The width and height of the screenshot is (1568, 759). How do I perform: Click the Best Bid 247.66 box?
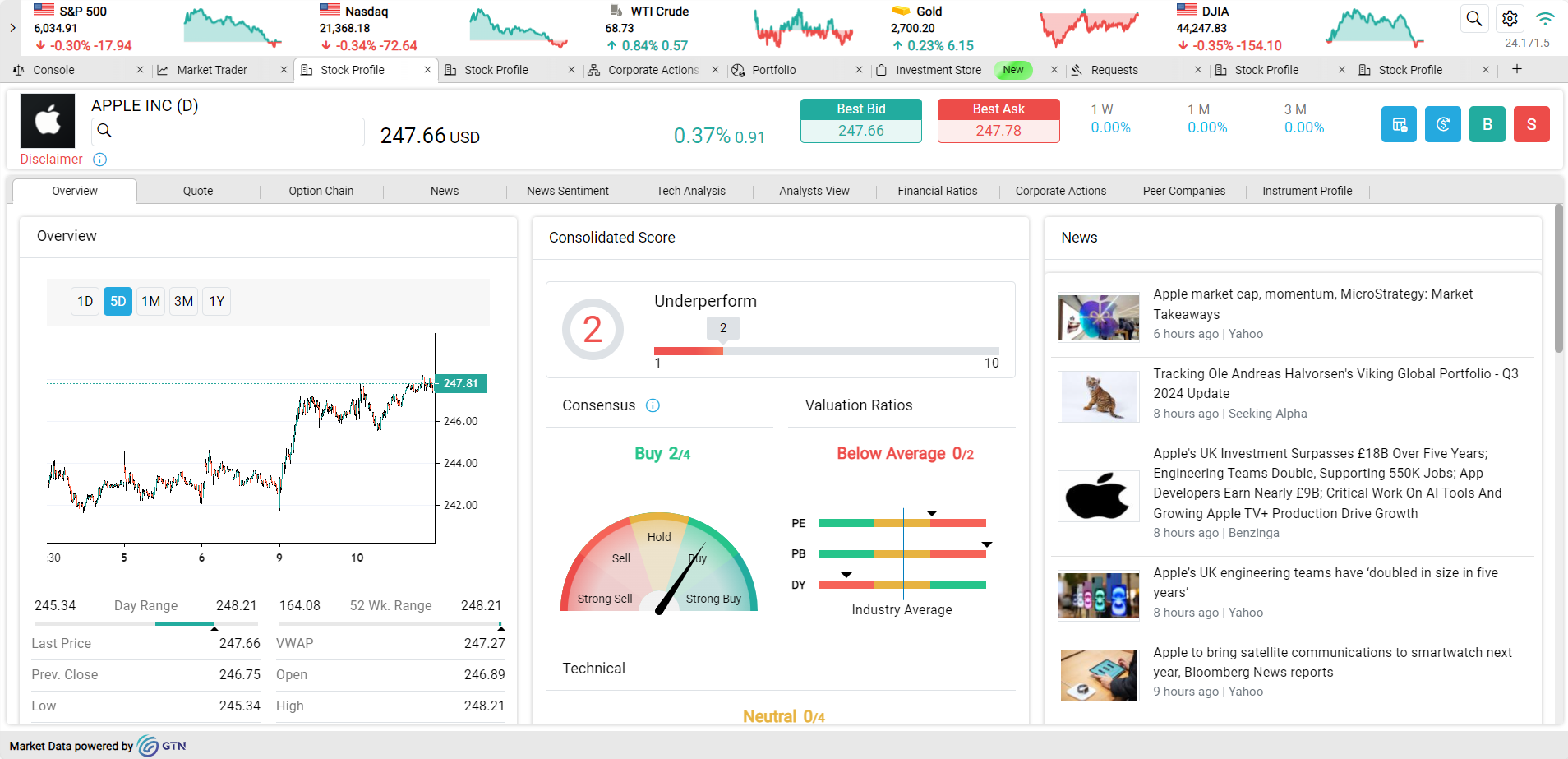click(x=861, y=121)
